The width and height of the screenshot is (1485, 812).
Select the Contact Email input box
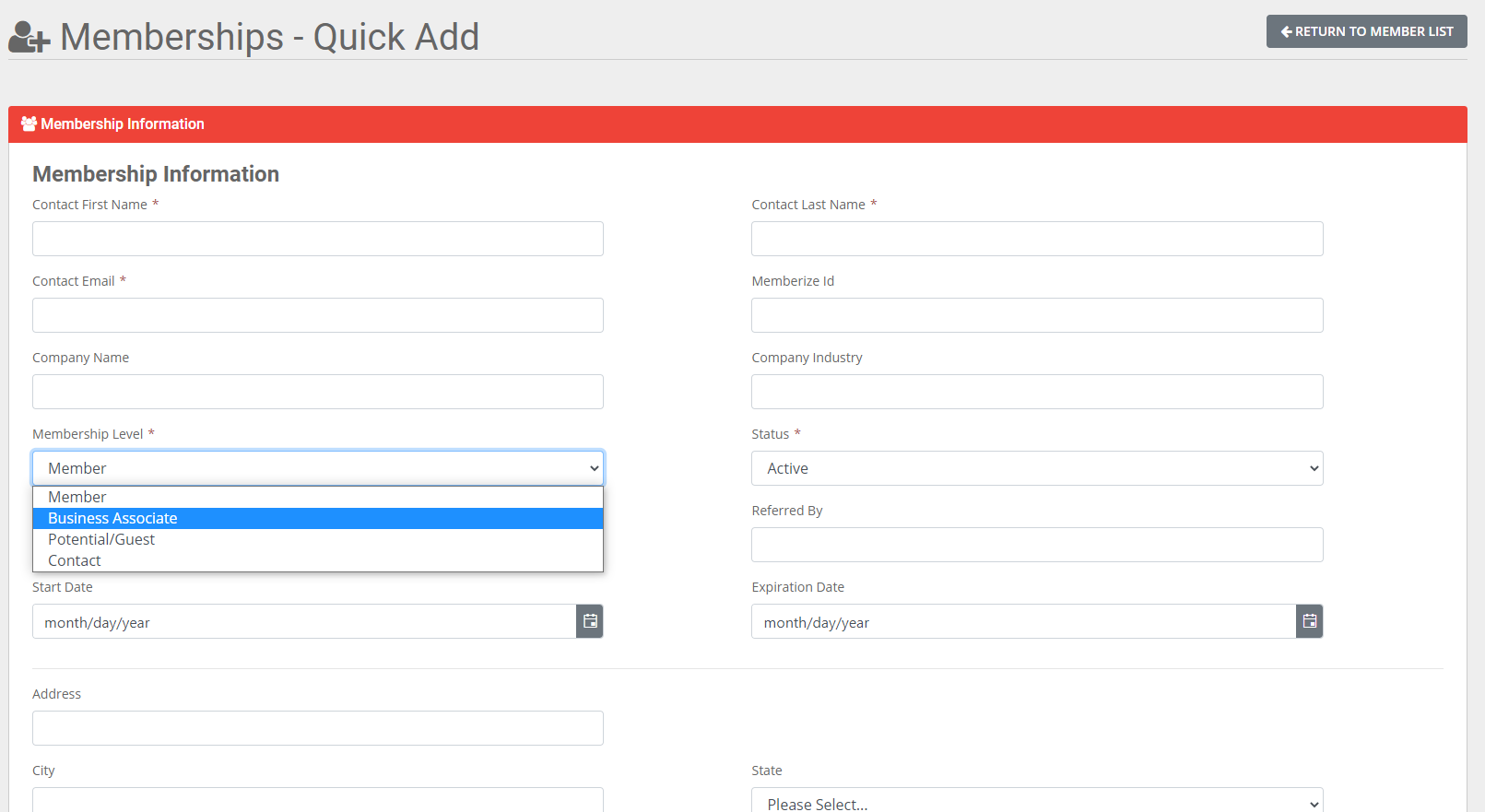pos(317,315)
